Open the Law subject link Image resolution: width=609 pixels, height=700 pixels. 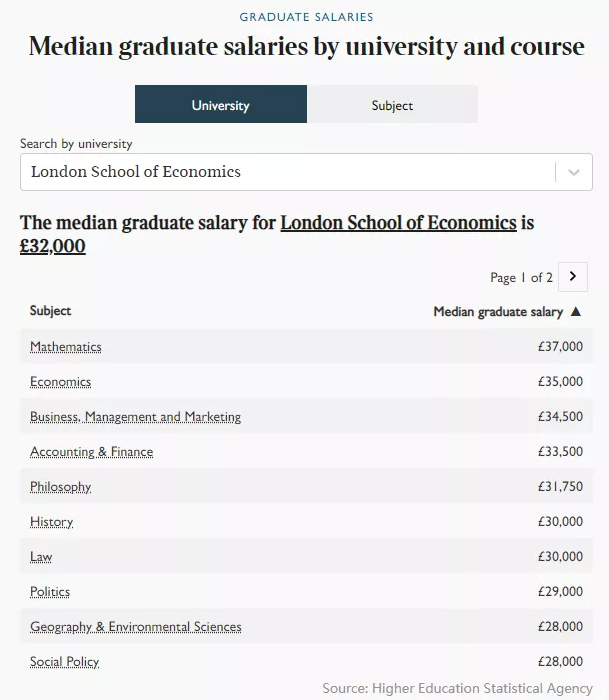coord(41,557)
